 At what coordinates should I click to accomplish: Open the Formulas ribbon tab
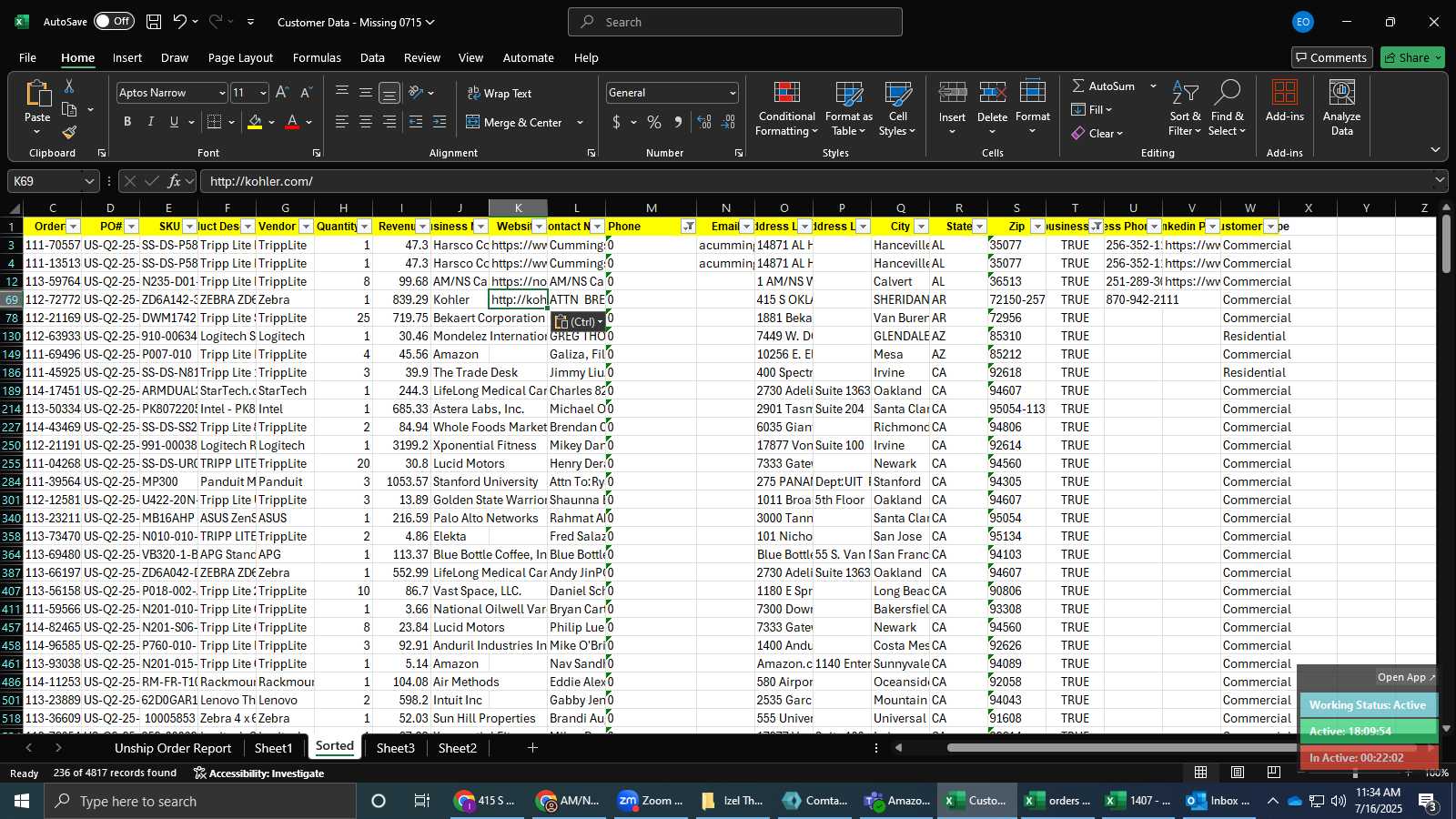[317, 57]
